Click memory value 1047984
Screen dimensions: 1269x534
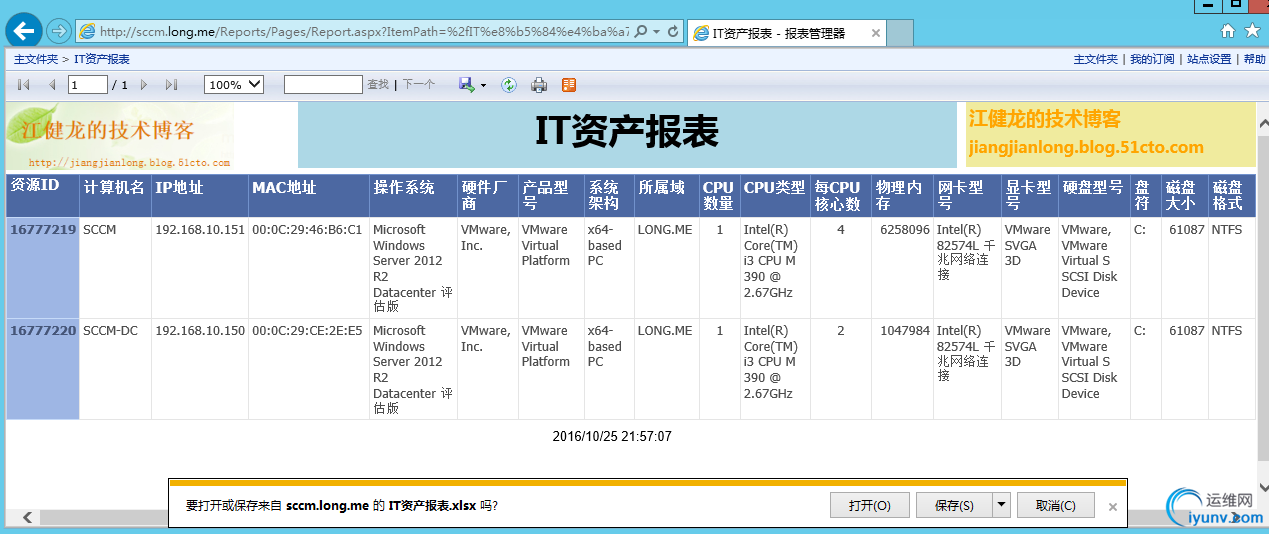(904, 331)
